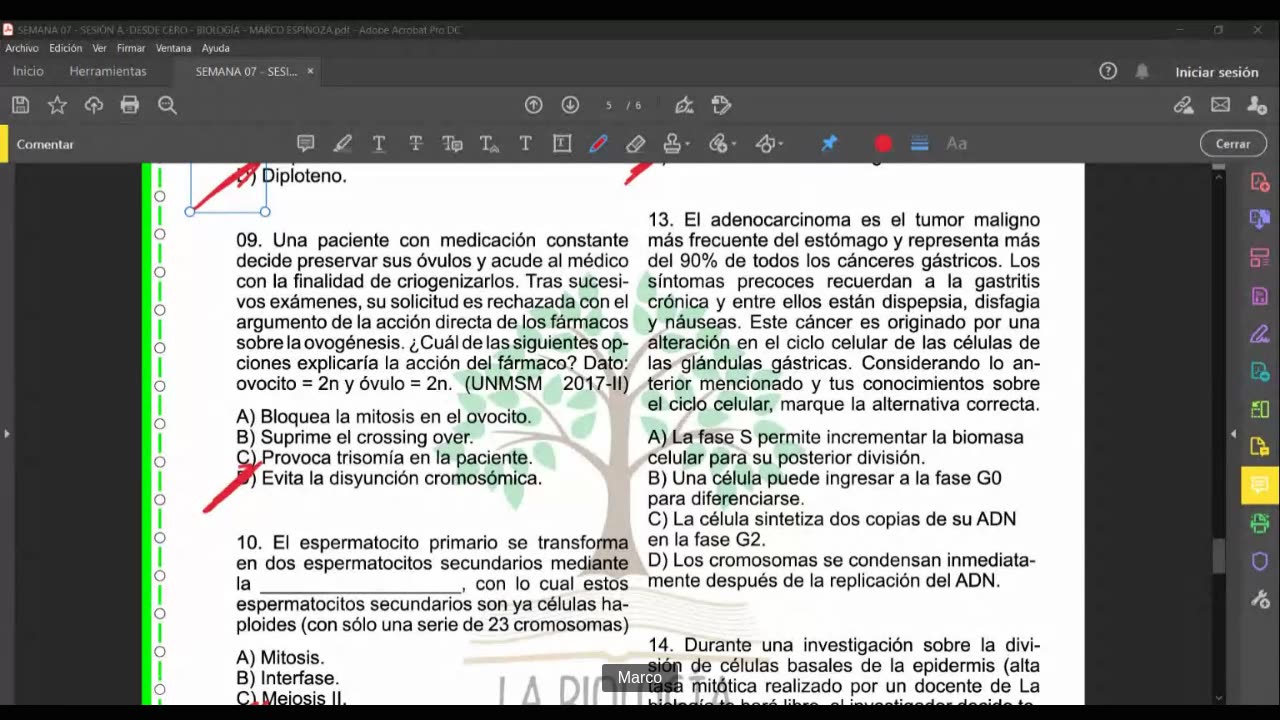
Task: Open the Aa text properties
Action: (957, 144)
